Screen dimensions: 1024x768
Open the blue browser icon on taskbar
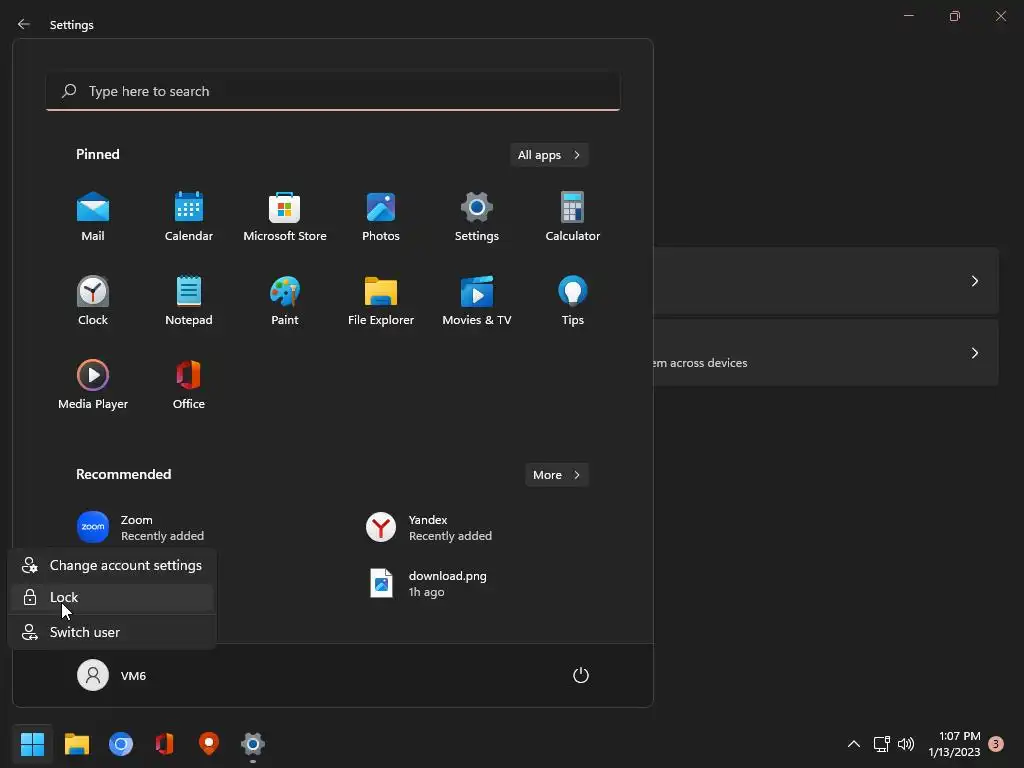121,744
